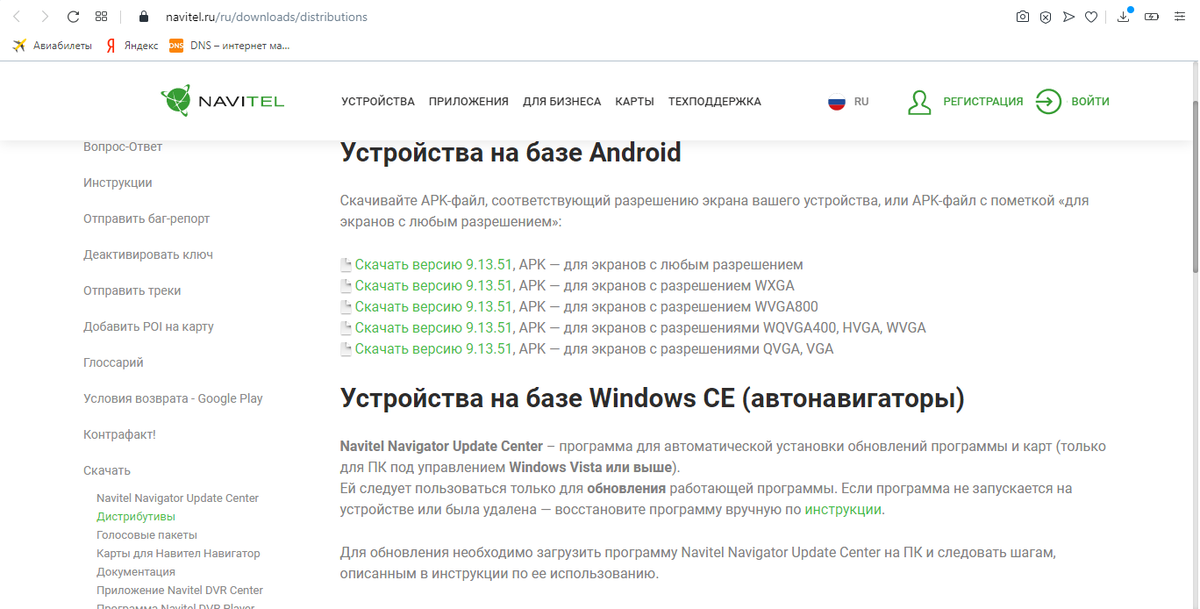The image size is (1200, 609).
Task: Select Скачать in the sidebar
Action: point(107,471)
